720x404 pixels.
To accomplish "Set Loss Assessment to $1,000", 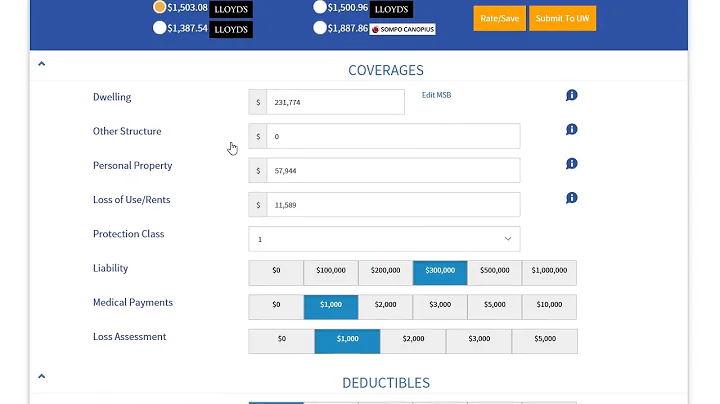I will (x=347, y=341).
